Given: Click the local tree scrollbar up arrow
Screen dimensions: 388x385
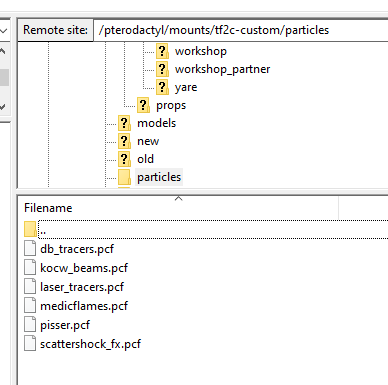Looking at the screenshot, I should click(x=3, y=52).
